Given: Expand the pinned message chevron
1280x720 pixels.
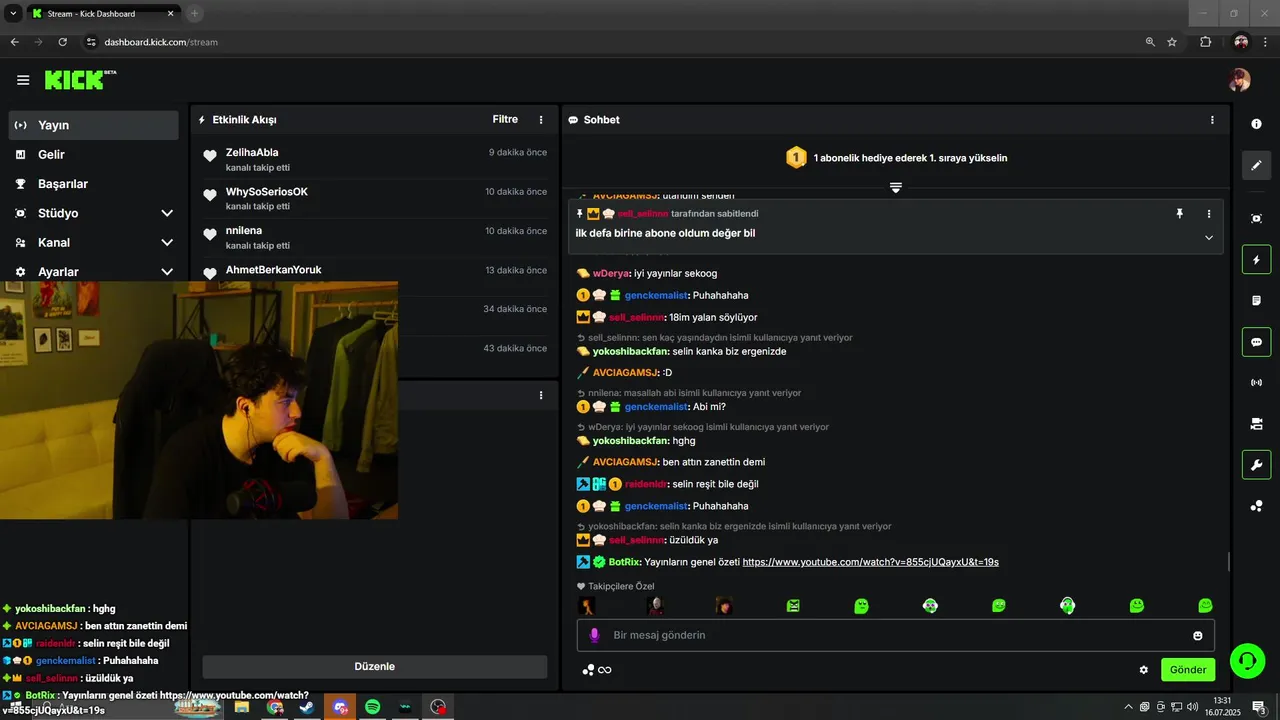Looking at the screenshot, I should click(1209, 238).
